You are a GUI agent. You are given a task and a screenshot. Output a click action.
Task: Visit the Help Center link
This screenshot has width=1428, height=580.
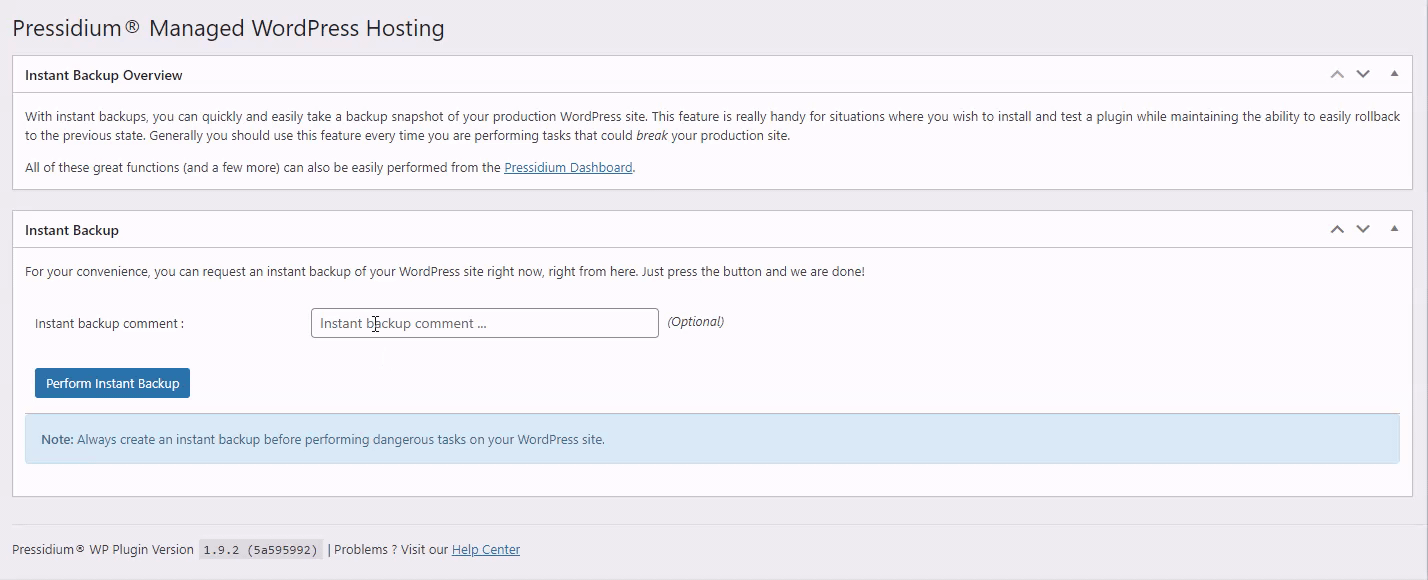486,549
